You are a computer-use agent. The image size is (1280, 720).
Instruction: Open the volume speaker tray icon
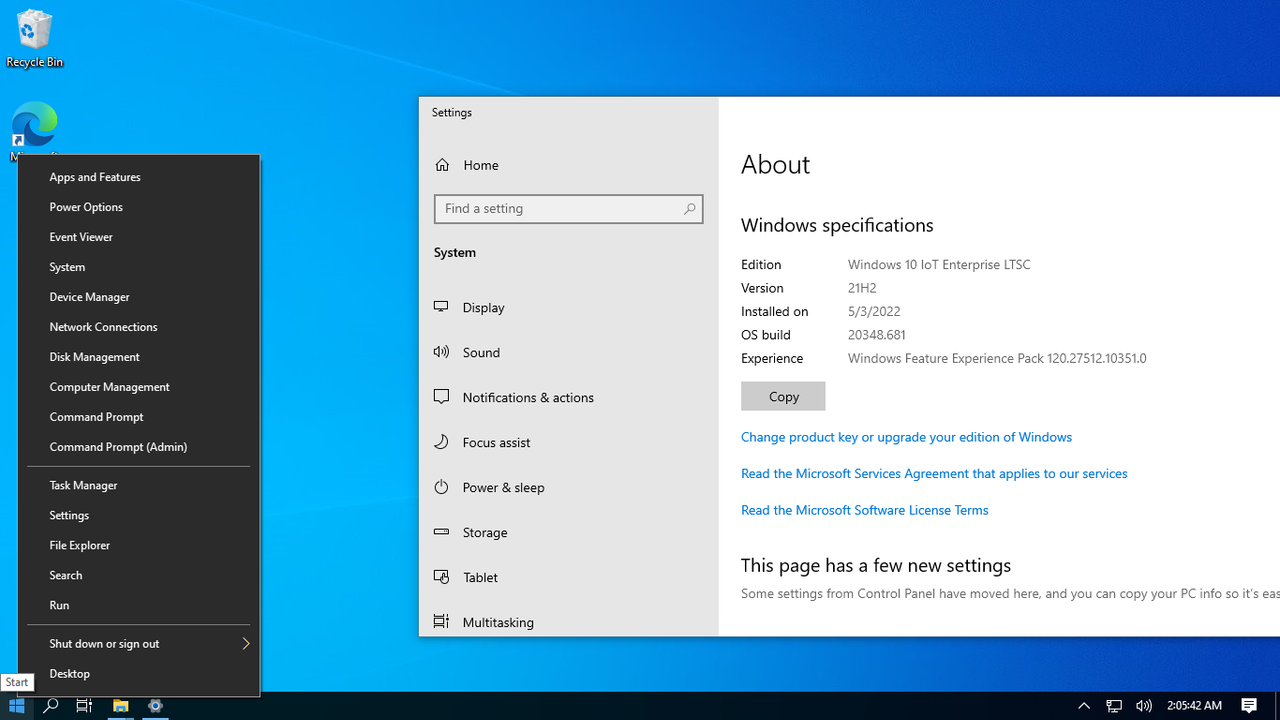(1144, 705)
